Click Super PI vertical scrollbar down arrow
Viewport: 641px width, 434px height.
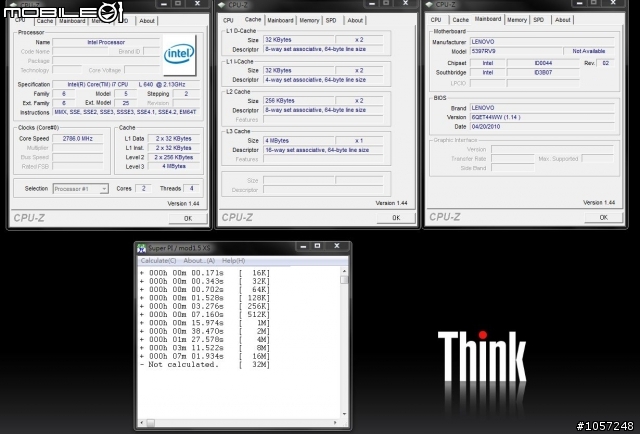(x=344, y=414)
